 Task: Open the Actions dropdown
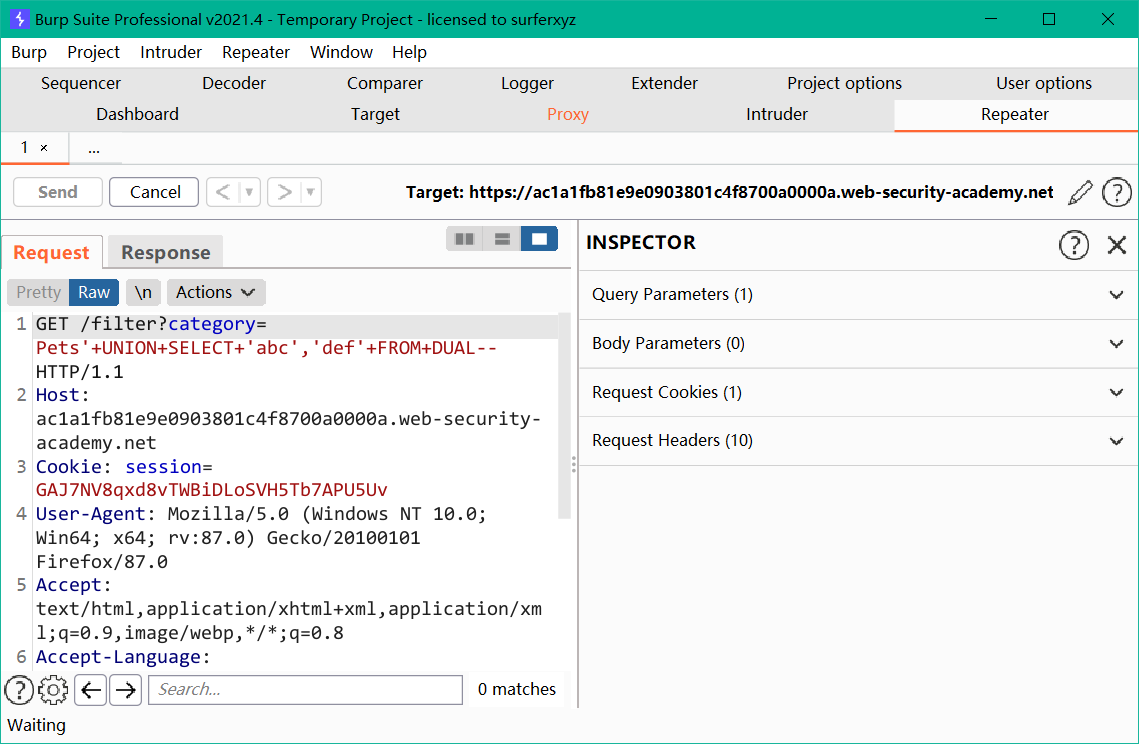(216, 292)
